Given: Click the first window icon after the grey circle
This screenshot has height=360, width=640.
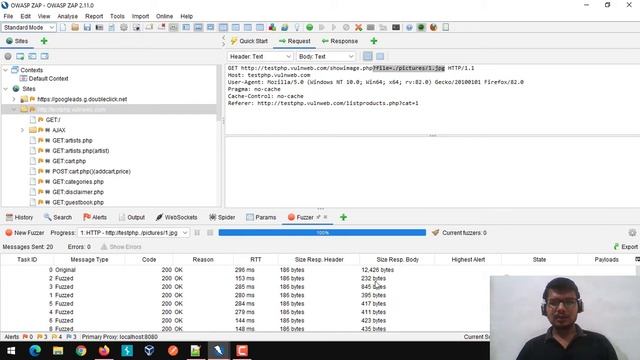Looking at the screenshot, I should (x=20, y=56).
